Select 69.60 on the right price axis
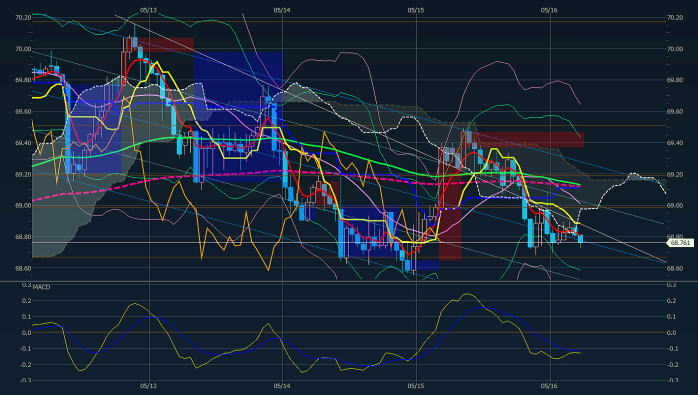 coord(675,111)
